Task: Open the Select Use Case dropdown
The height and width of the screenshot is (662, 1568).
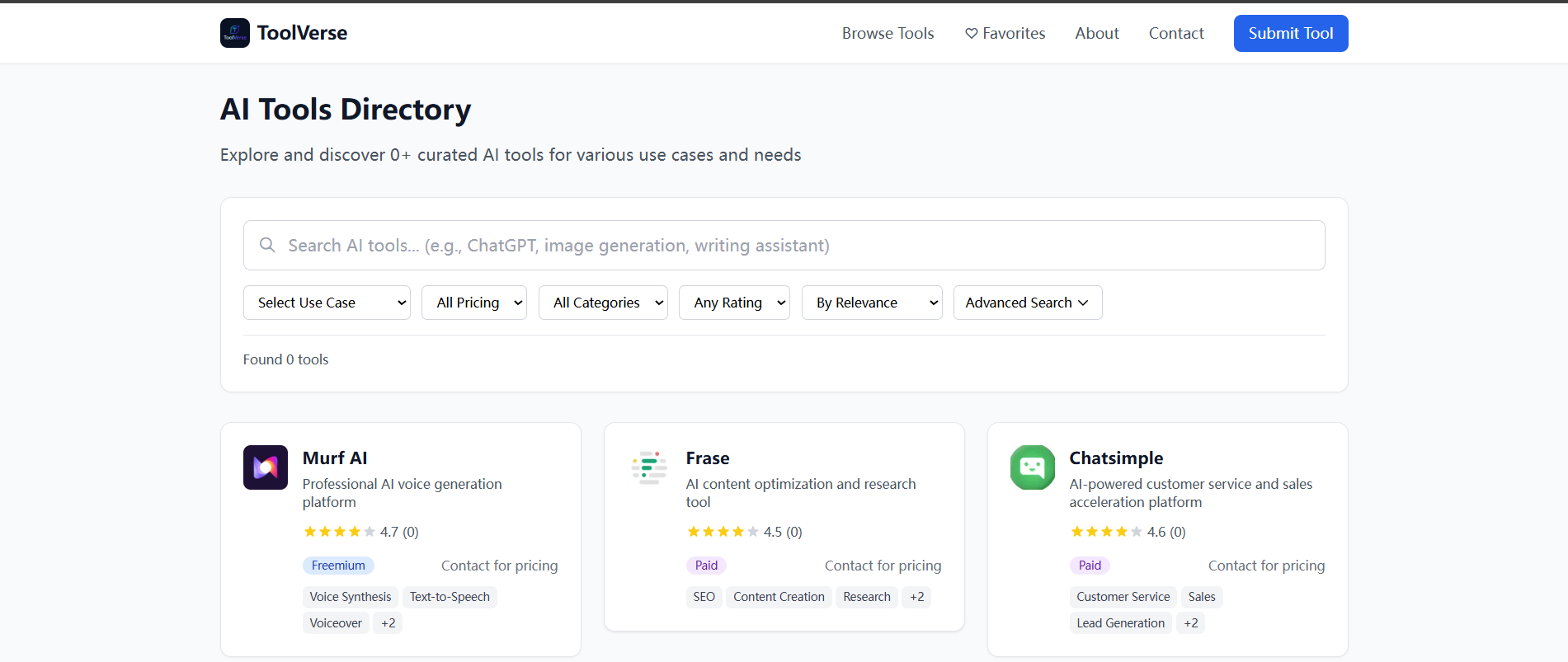Action: tap(327, 303)
